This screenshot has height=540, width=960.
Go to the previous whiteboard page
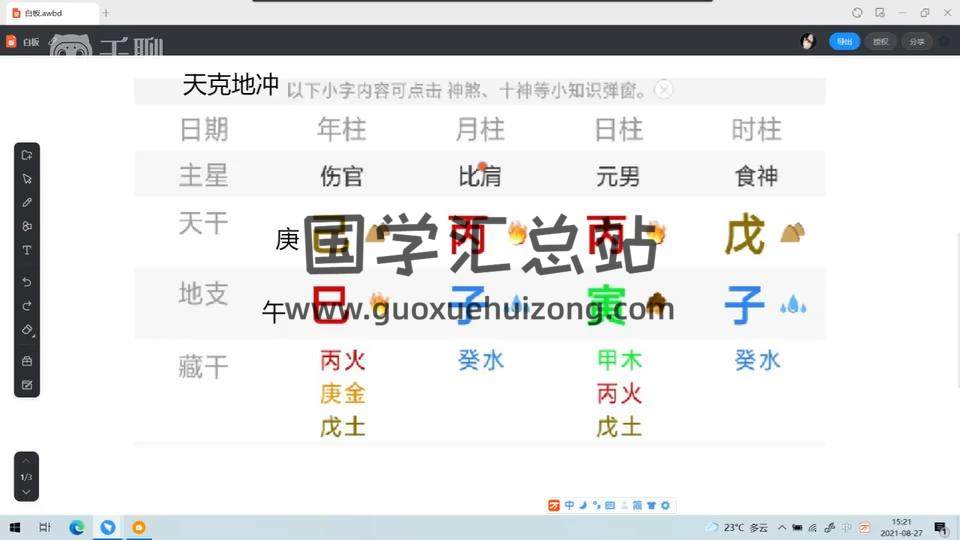point(27,463)
